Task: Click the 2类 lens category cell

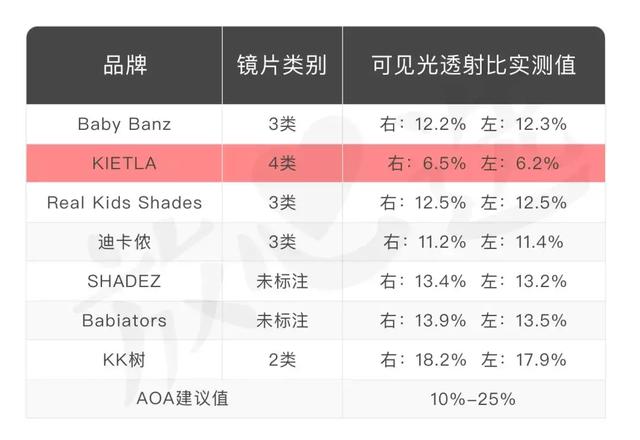Action: 281,359
